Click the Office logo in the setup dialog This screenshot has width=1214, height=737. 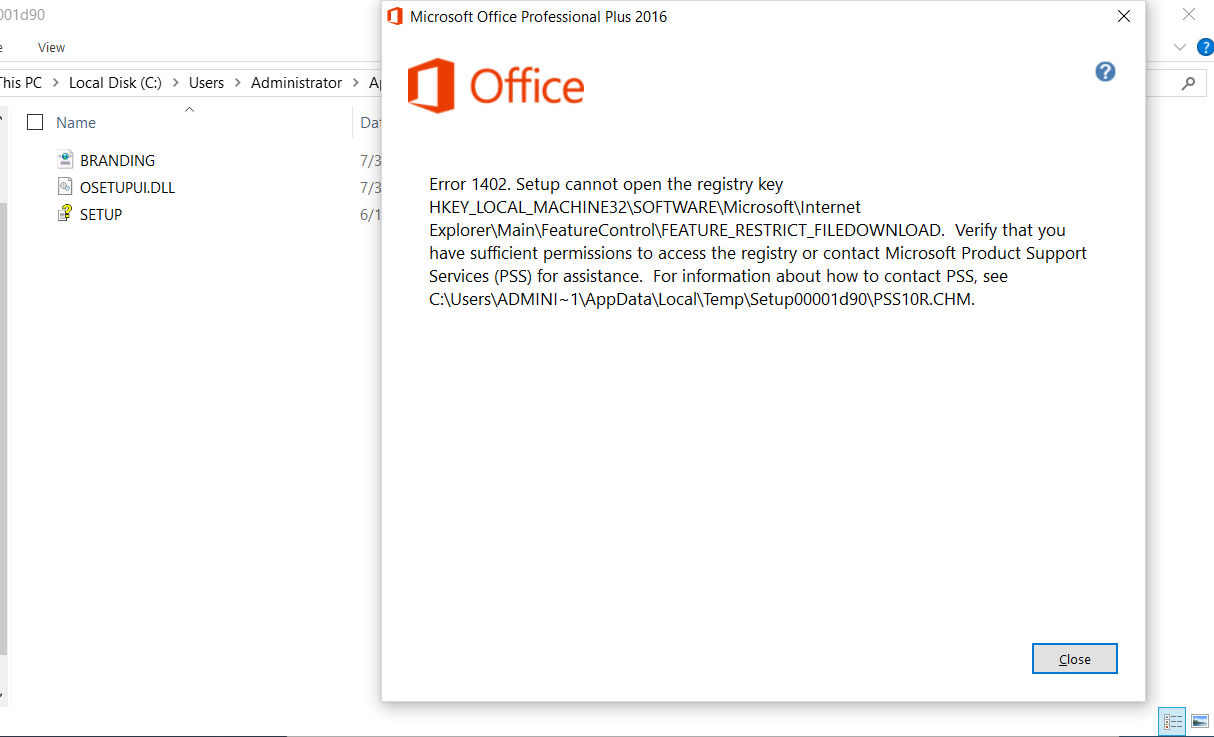point(495,86)
